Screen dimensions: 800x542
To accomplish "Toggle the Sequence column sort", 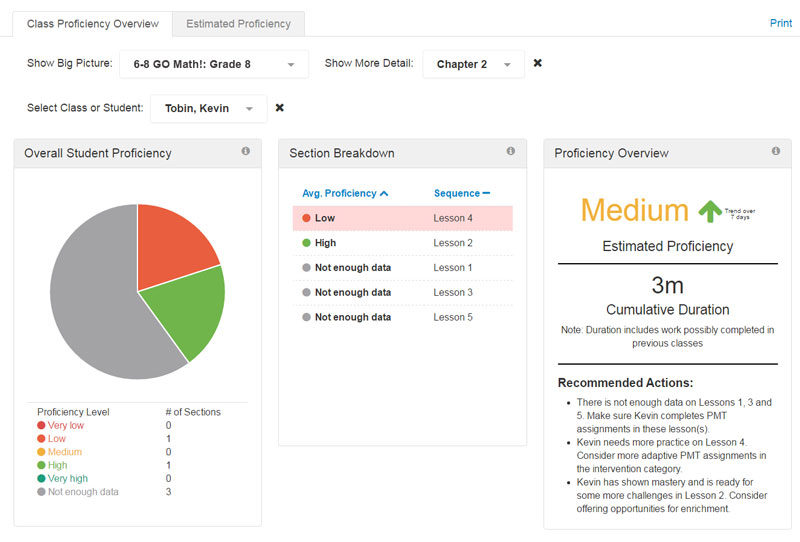I will (x=461, y=193).
